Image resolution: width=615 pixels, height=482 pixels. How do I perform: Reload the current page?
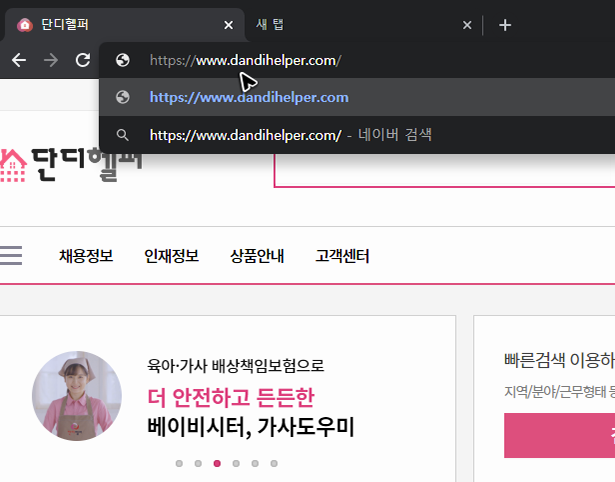[x=83, y=60]
